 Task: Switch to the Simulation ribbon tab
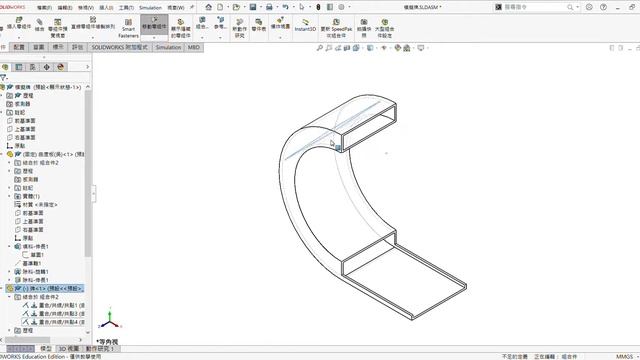pyautogui.click(x=168, y=47)
